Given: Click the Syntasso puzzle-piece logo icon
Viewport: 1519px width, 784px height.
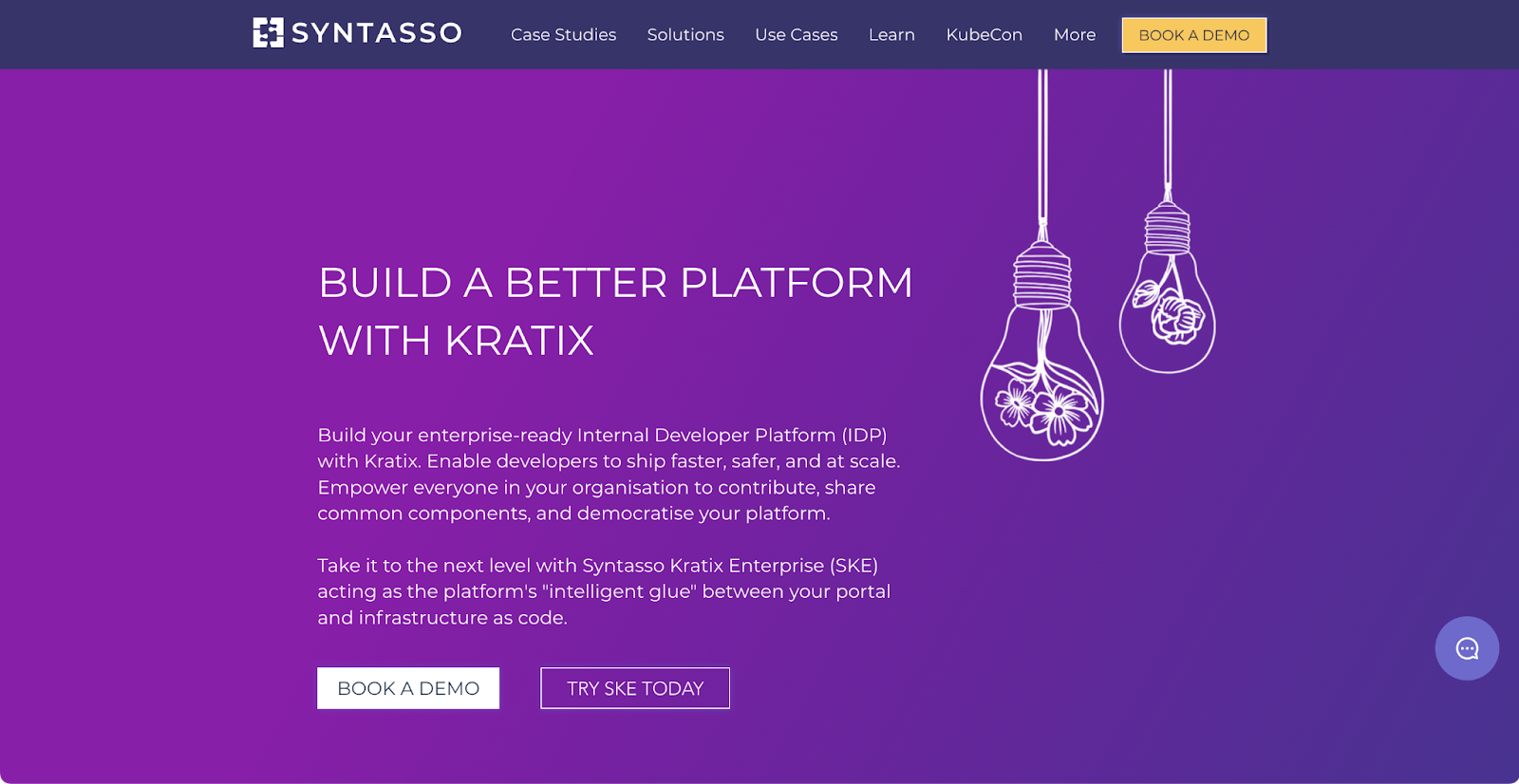Looking at the screenshot, I should tap(268, 33).
